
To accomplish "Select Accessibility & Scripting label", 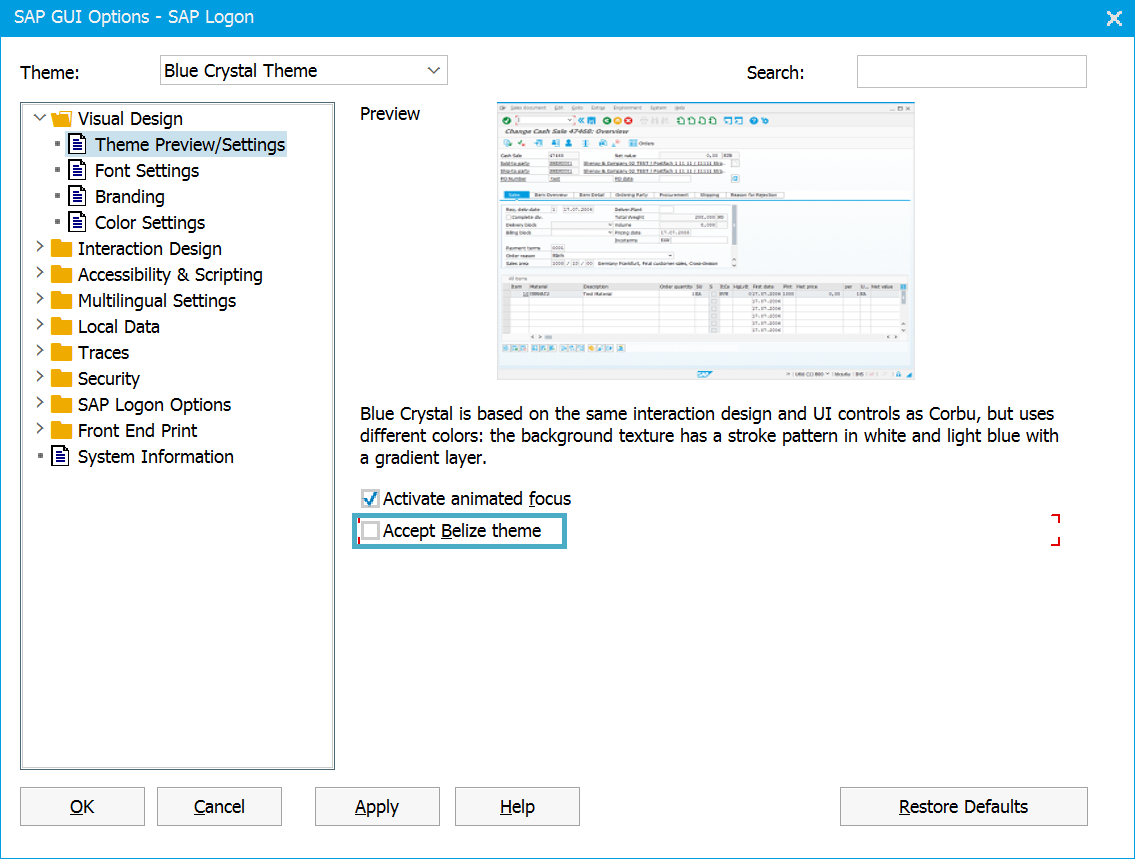I will pos(170,275).
